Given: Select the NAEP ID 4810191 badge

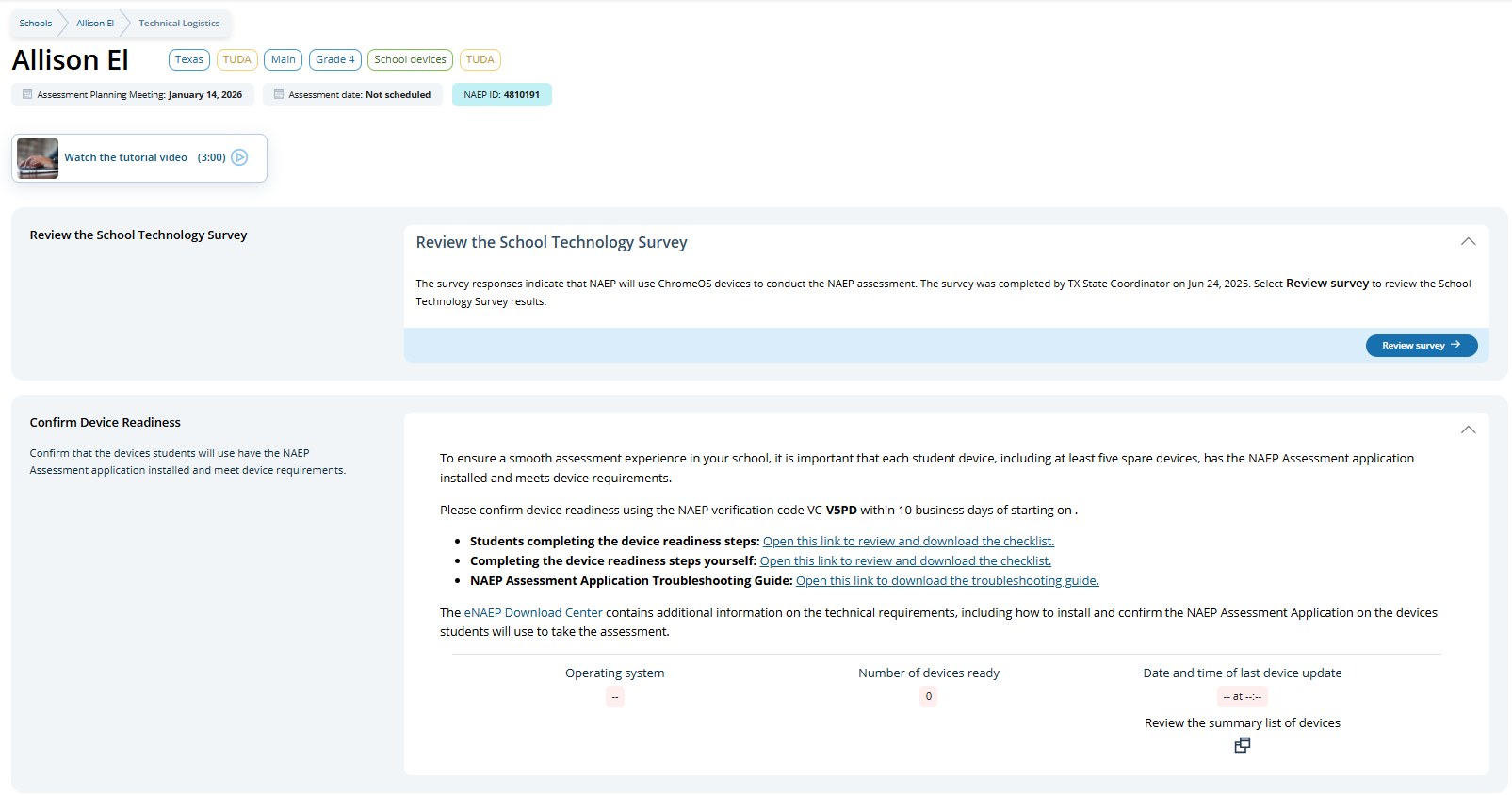Looking at the screenshot, I should 502,95.
